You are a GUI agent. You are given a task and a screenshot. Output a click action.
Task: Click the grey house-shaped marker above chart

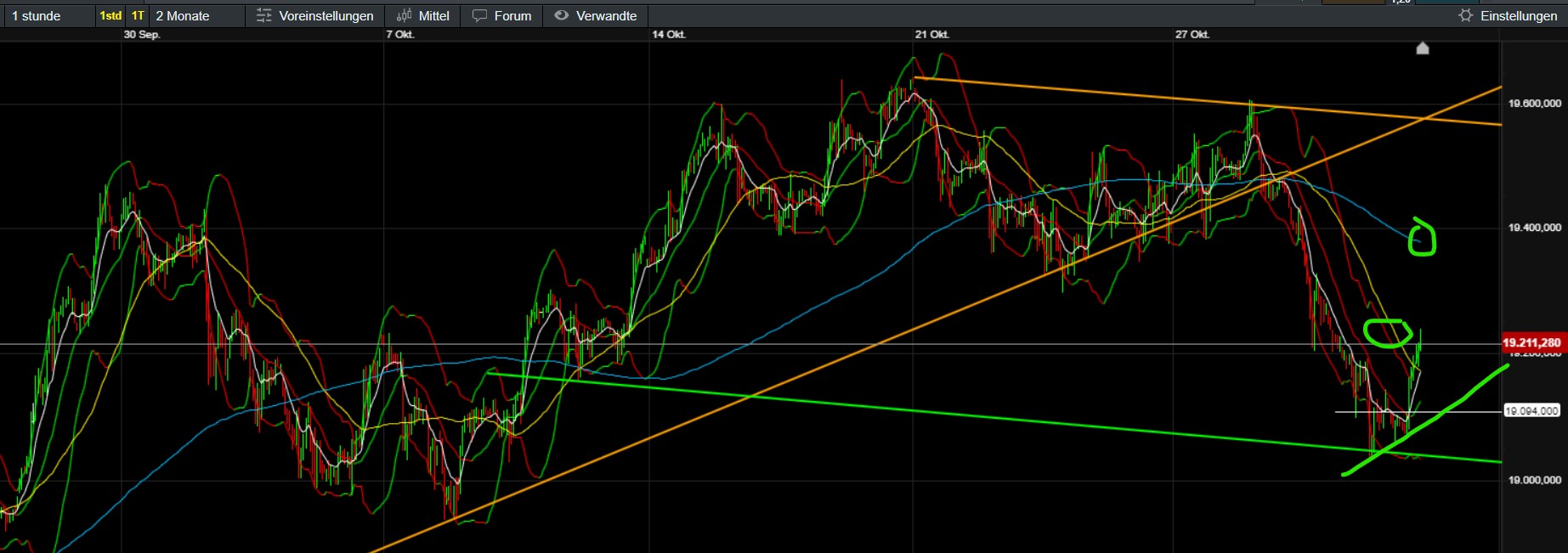tap(1423, 48)
